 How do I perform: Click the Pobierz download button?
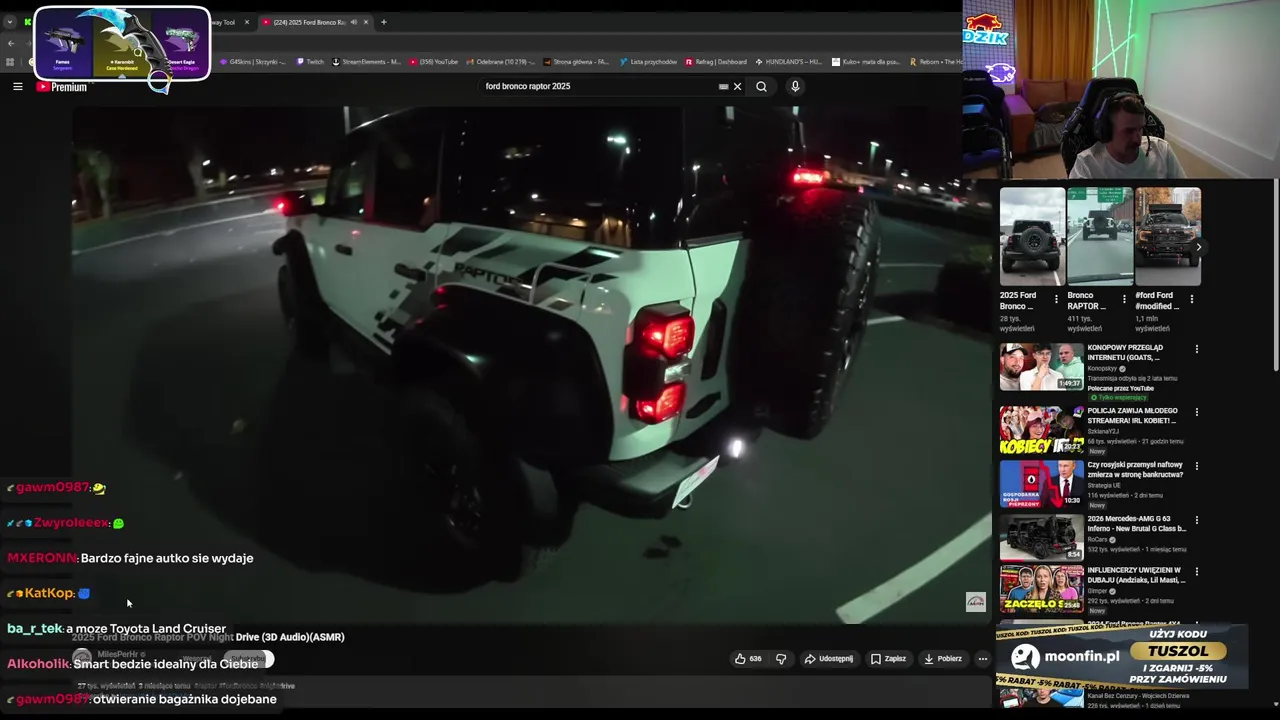(x=943, y=659)
